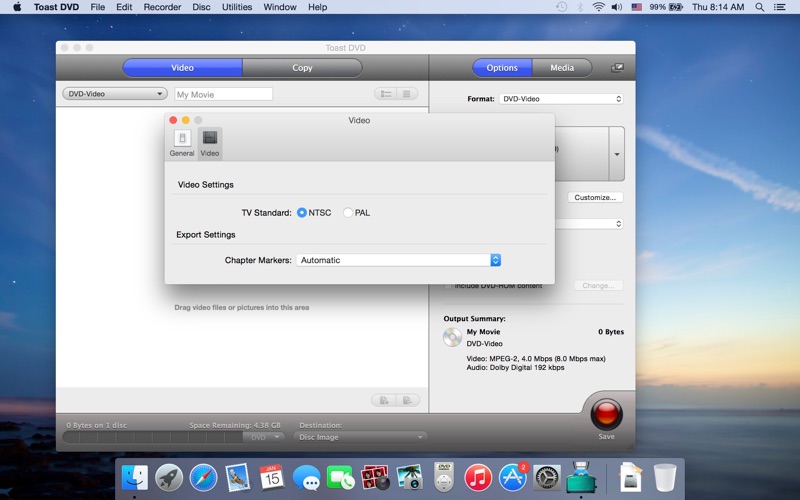
Task: Open the Toast DVD application menu
Action: click(56, 7)
